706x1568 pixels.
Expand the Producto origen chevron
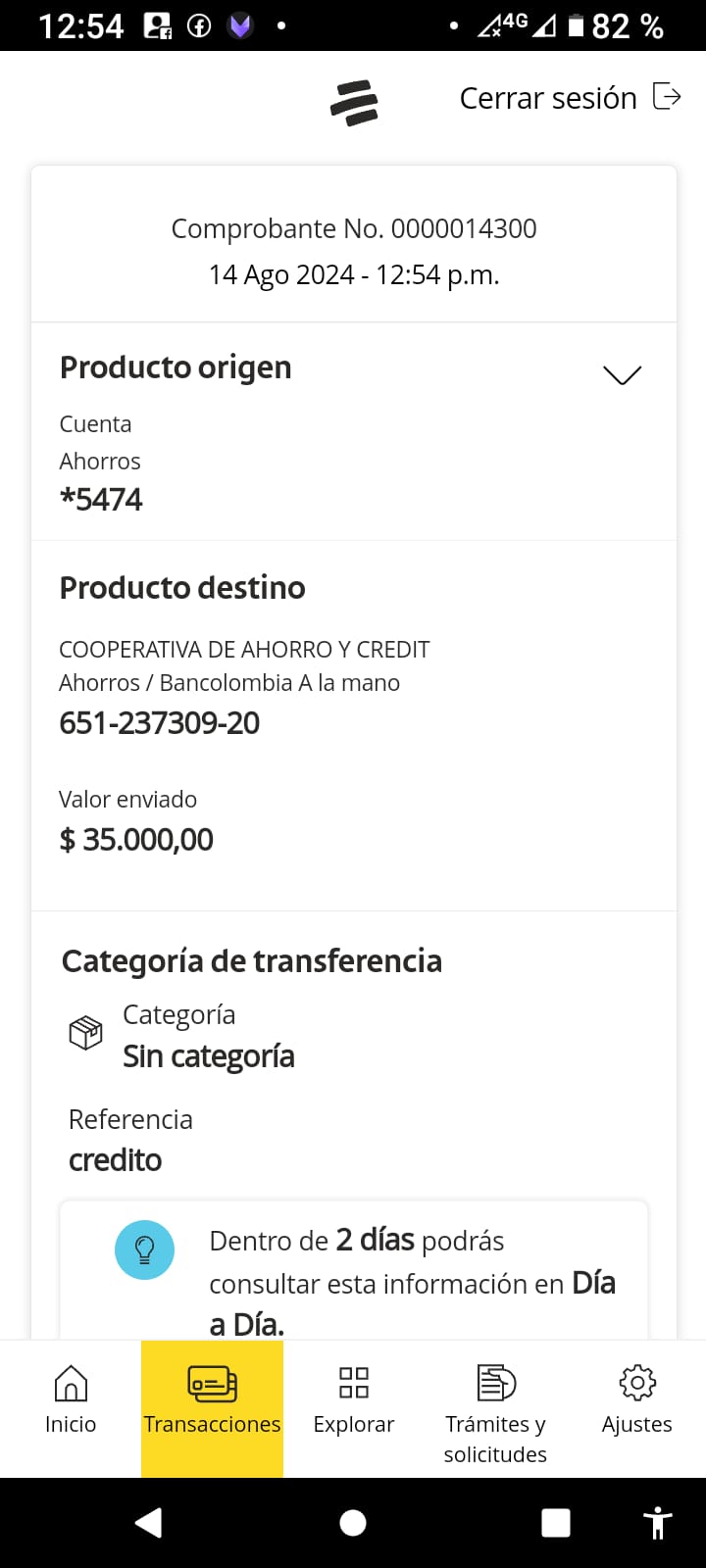622,375
